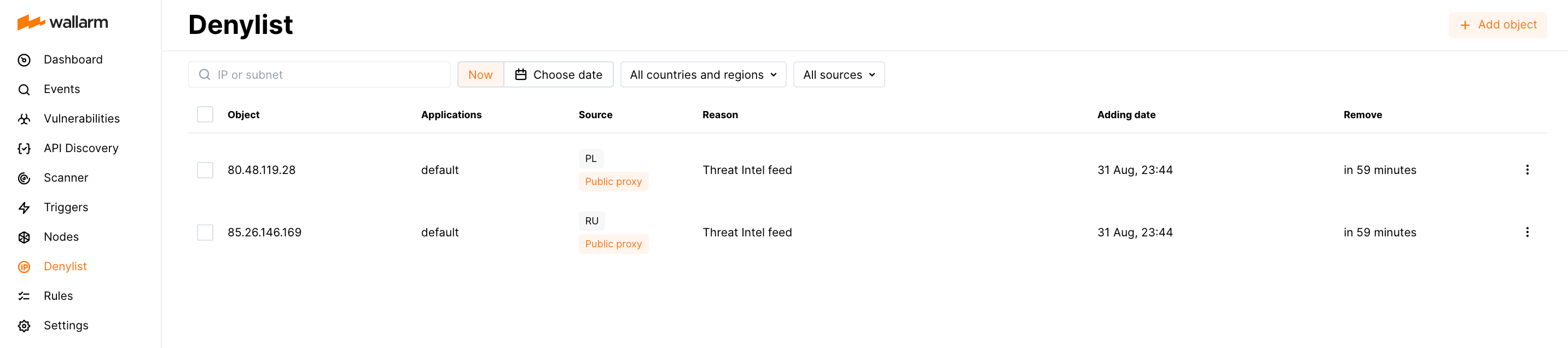Click the IP or subnet search field
The height and width of the screenshot is (348, 1568).
[x=319, y=74]
